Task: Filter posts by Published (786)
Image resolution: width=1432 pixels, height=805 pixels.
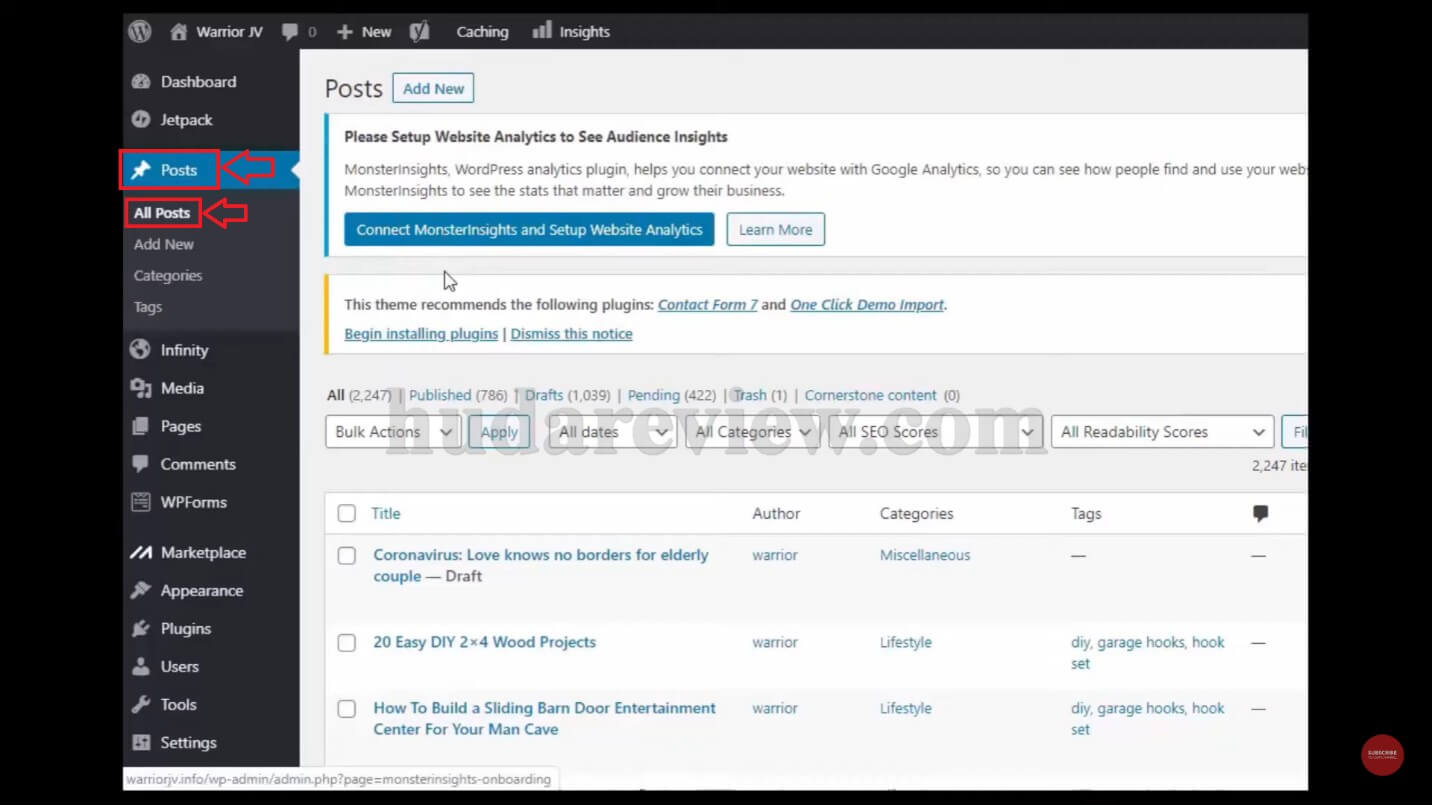Action: click(458, 395)
